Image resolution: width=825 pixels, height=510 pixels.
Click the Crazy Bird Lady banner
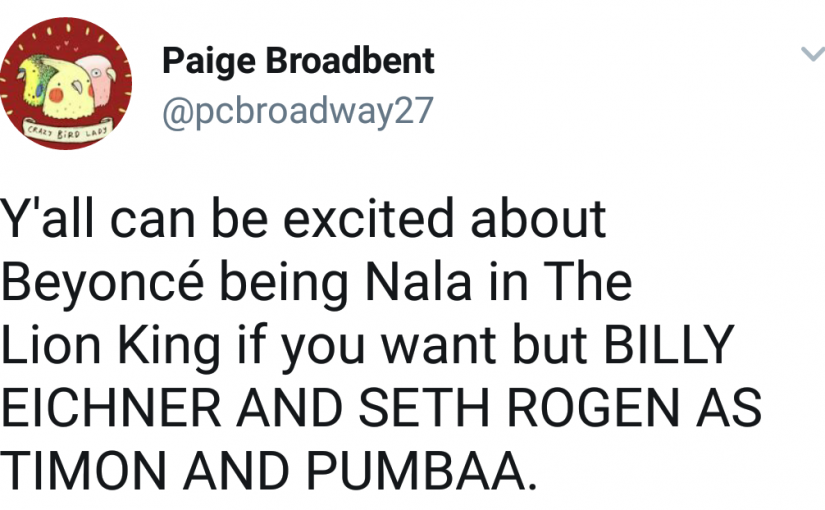67,130
